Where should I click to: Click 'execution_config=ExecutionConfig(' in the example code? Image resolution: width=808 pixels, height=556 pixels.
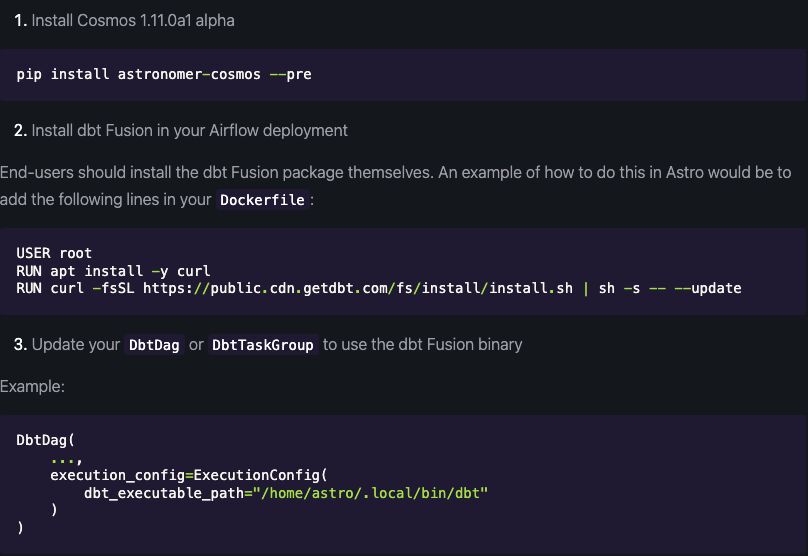(189, 475)
